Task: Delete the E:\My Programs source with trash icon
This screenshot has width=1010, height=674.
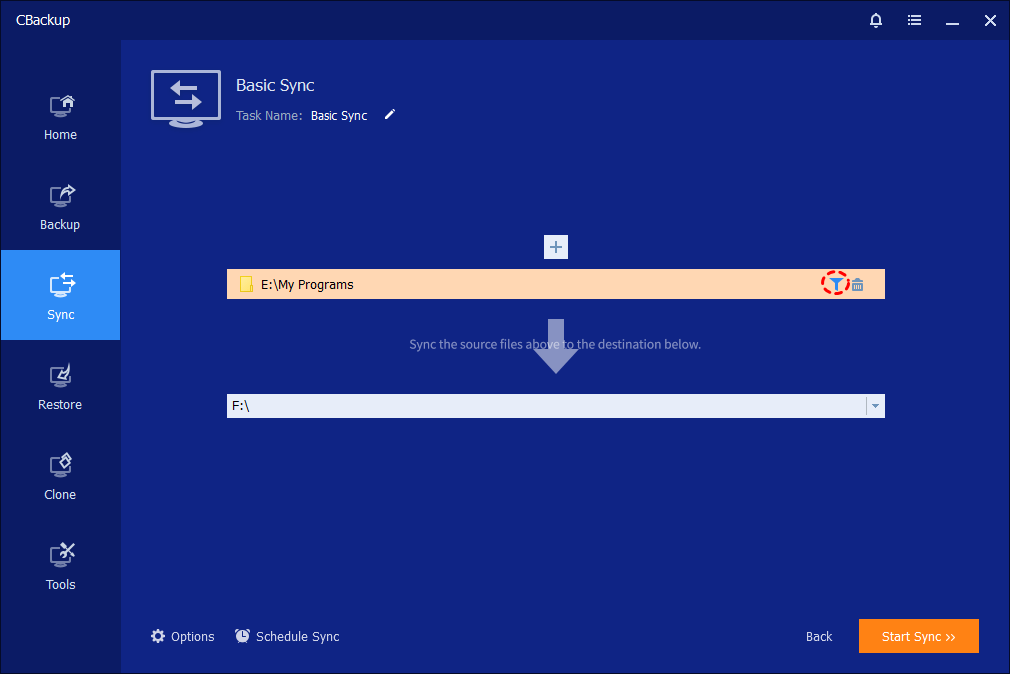Action: click(858, 285)
